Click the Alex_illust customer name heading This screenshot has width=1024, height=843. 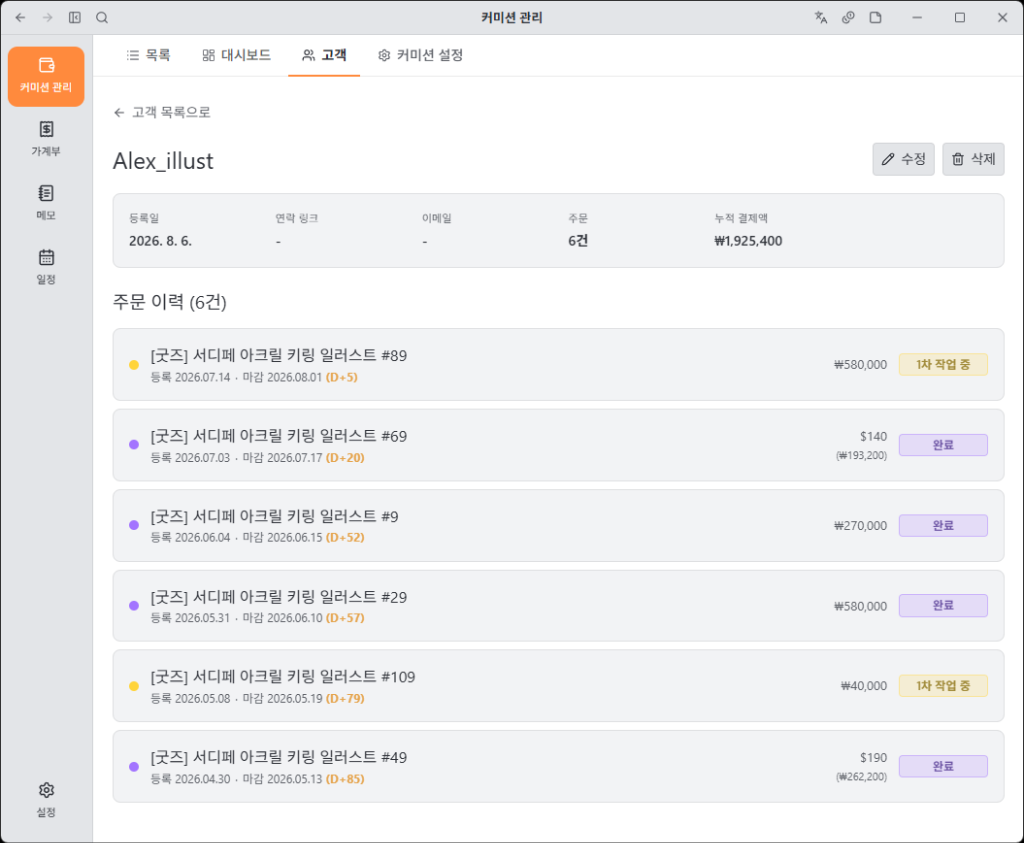pos(163,161)
